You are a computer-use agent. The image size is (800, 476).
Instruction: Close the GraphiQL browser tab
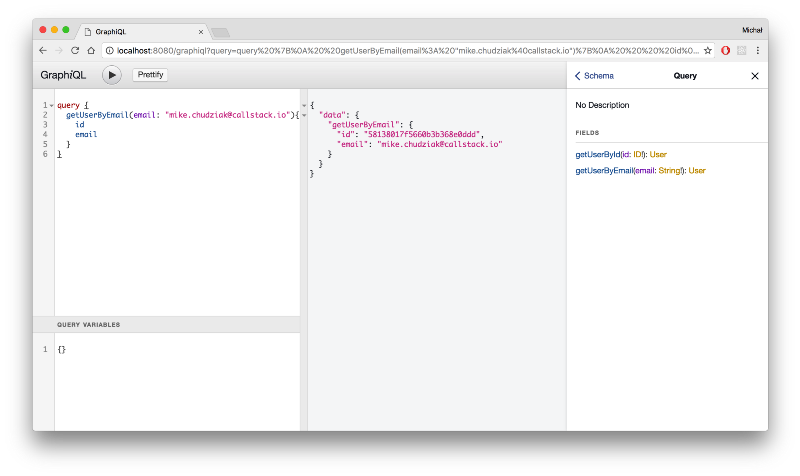point(201,32)
